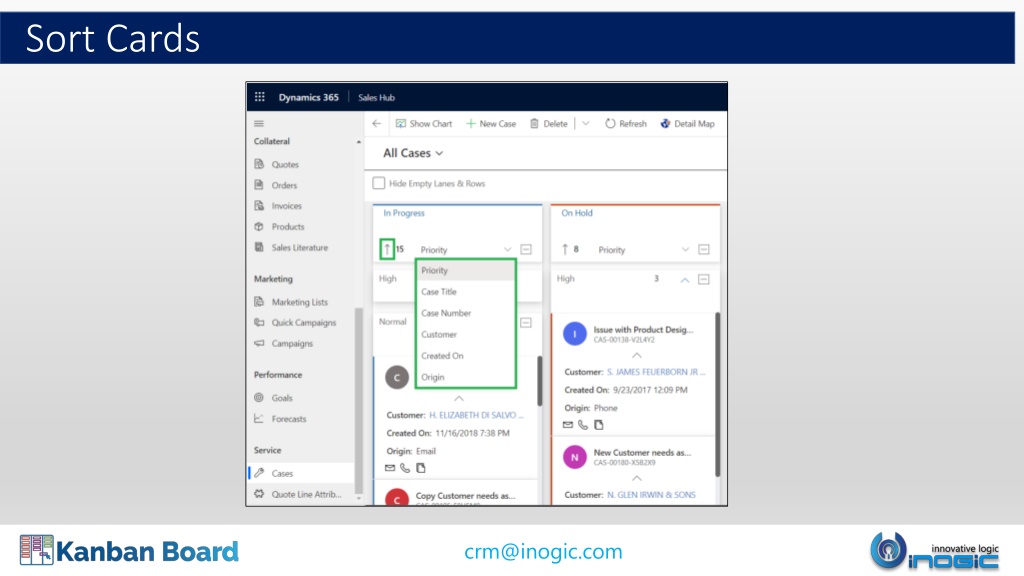Click email icon on Issue with Product card
Viewport: 1024px width, 576px height.
pos(568,424)
